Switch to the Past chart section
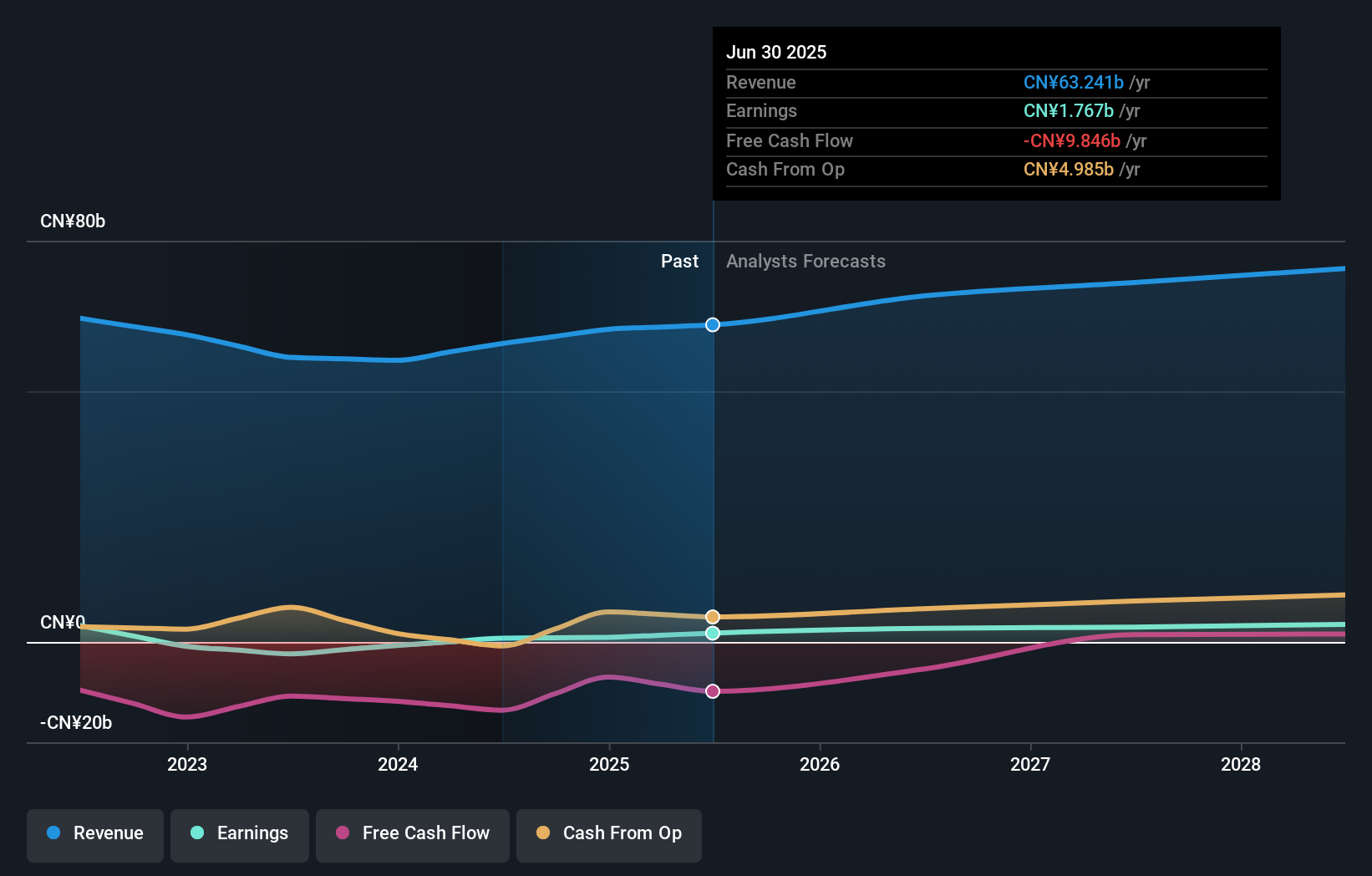 679,261
